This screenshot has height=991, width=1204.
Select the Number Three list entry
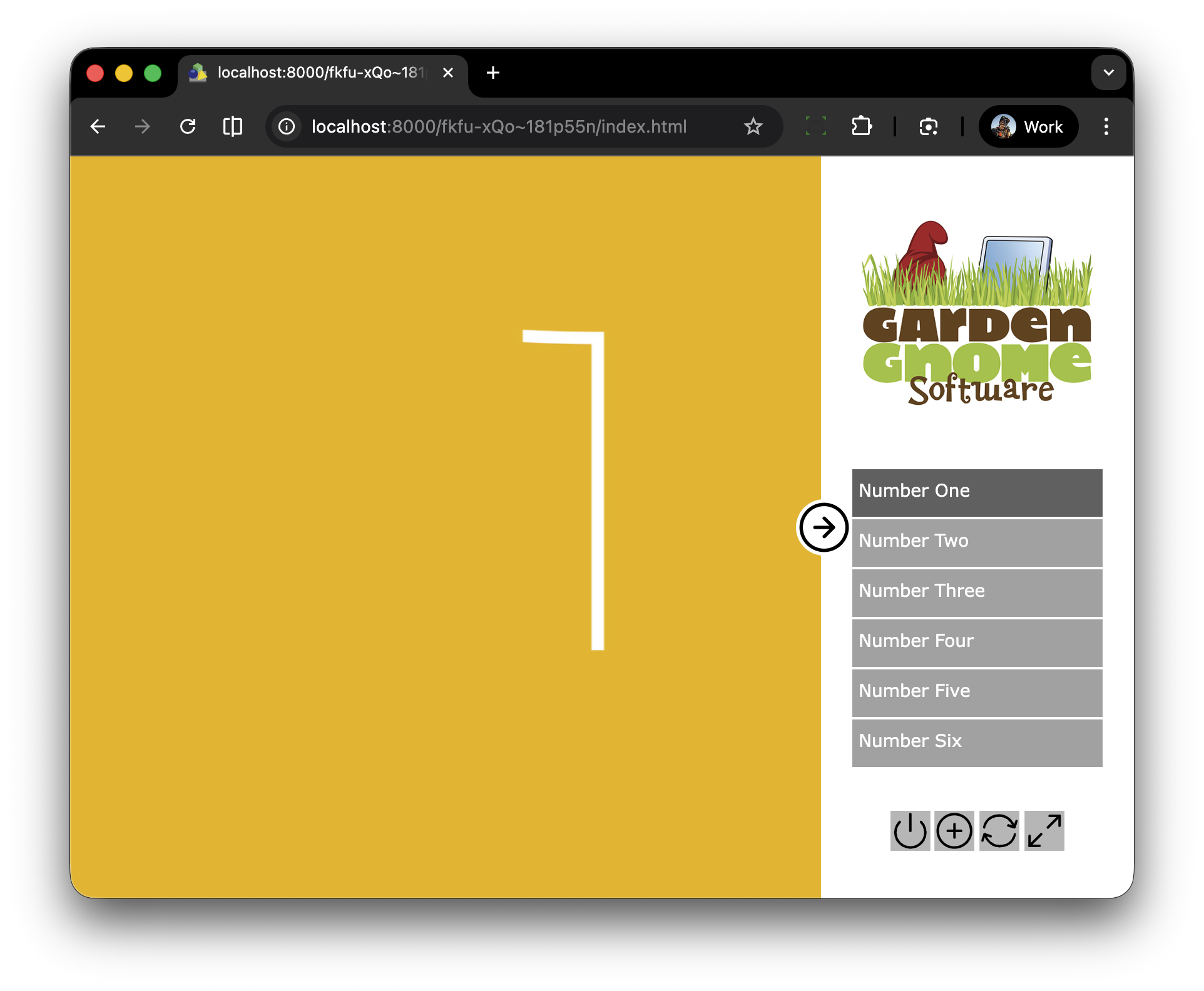click(x=976, y=592)
